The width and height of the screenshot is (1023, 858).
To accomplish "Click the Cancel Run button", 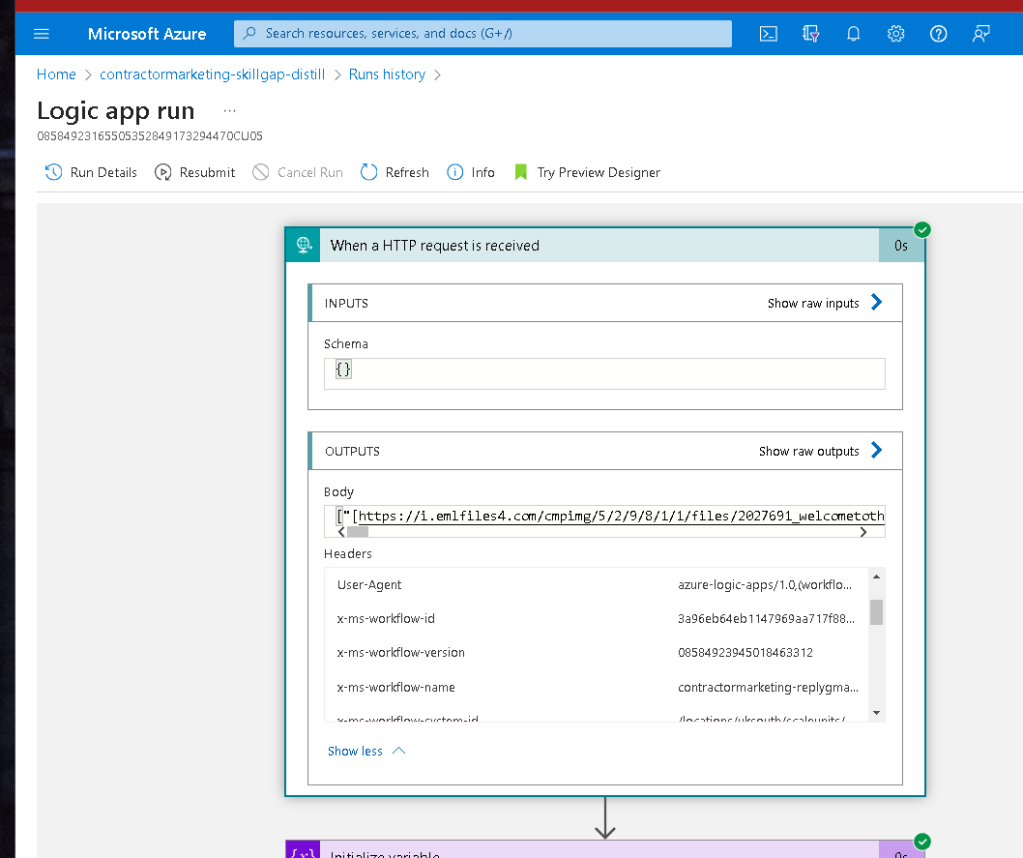I will [x=298, y=172].
